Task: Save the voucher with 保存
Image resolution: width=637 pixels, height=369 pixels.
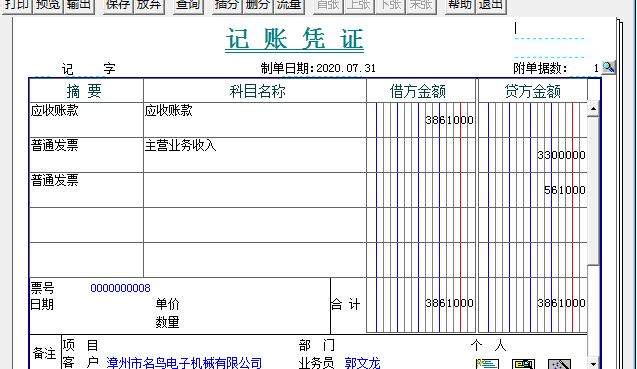Action: (118, 6)
